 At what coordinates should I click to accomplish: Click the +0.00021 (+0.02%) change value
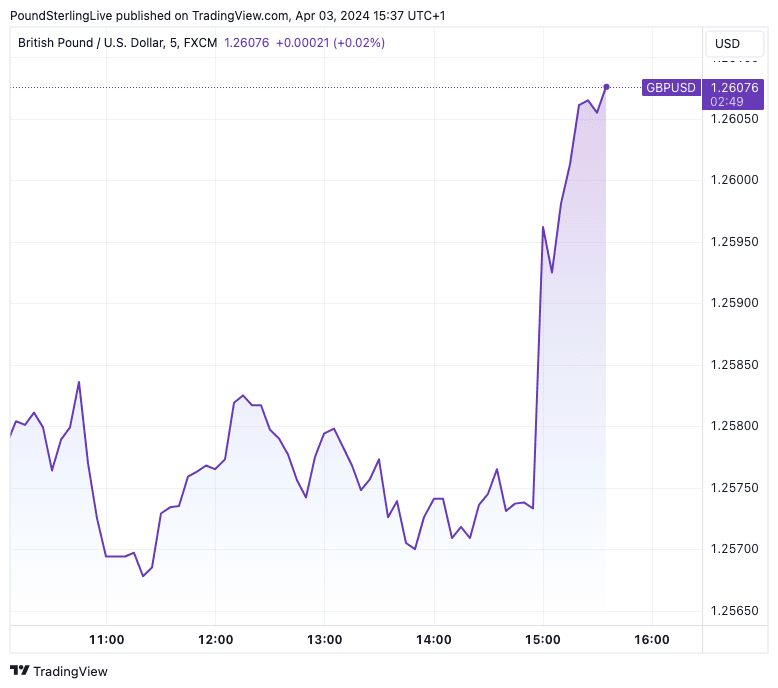tap(329, 43)
